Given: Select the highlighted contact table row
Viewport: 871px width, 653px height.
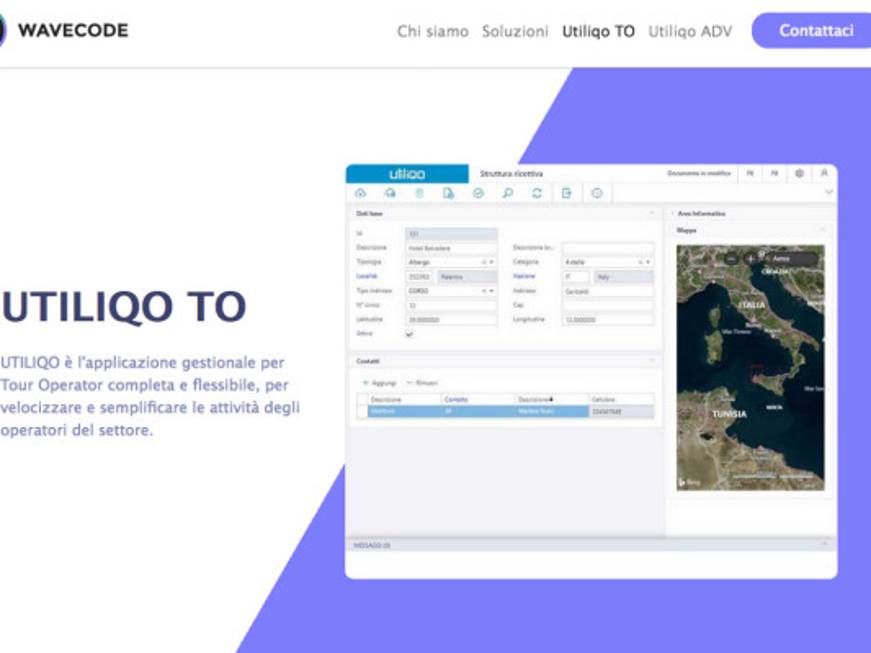Looking at the screenshot, I should point(505,411).
